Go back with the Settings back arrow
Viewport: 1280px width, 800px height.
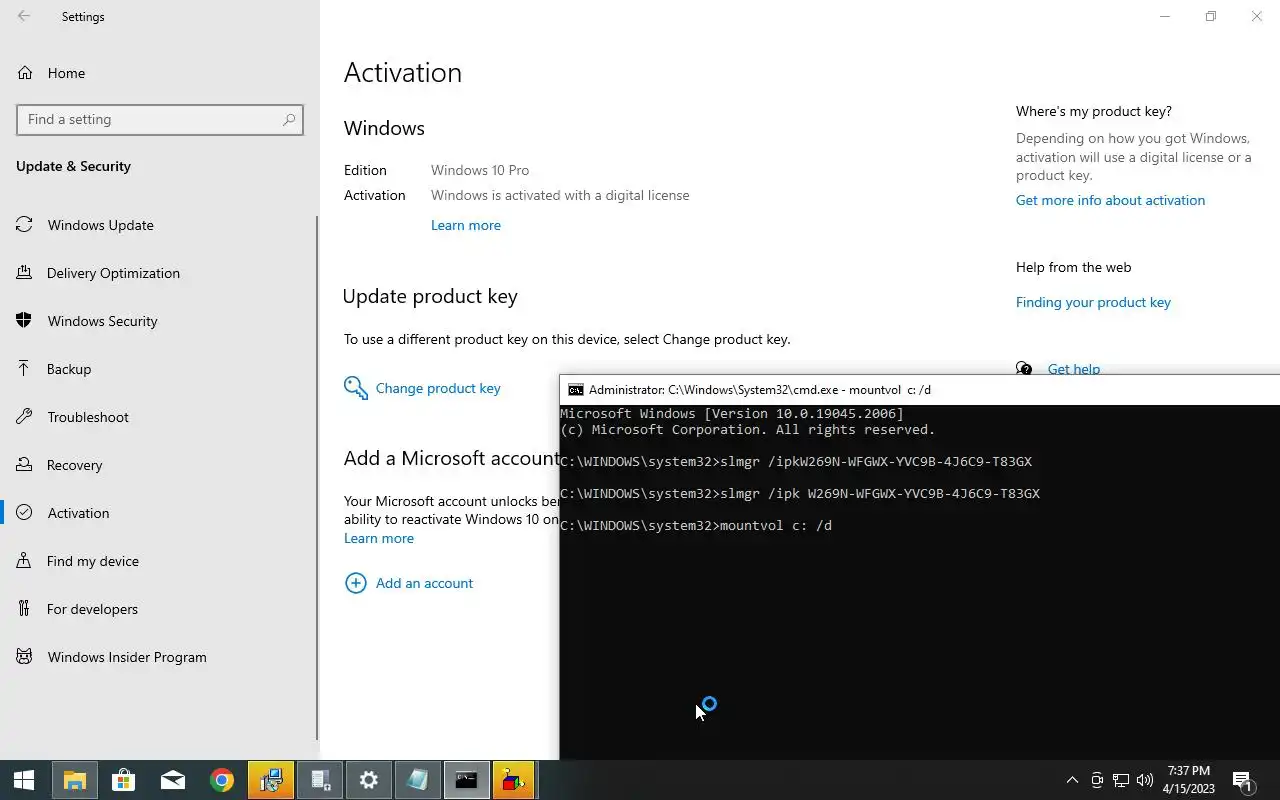click(24, 17)
